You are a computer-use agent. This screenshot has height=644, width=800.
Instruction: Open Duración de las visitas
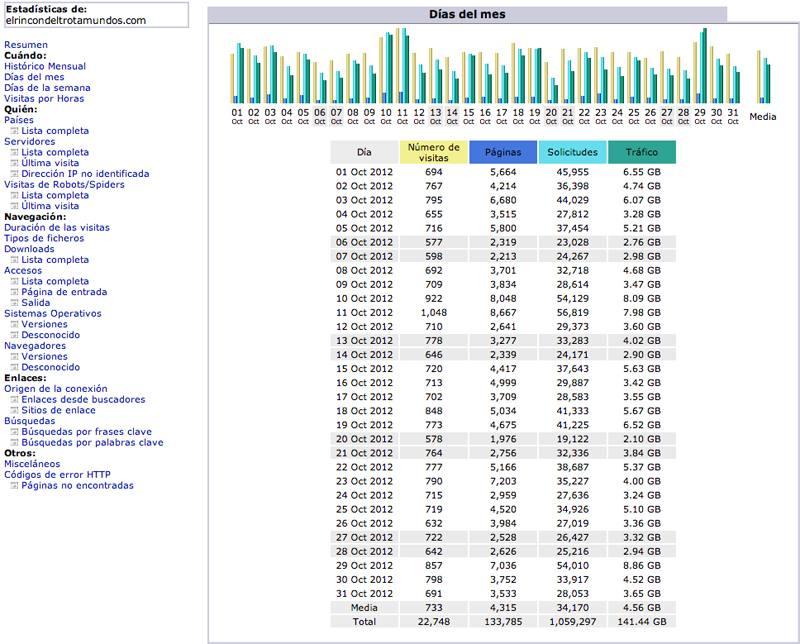pyautogui.click(x=57, y=228)
